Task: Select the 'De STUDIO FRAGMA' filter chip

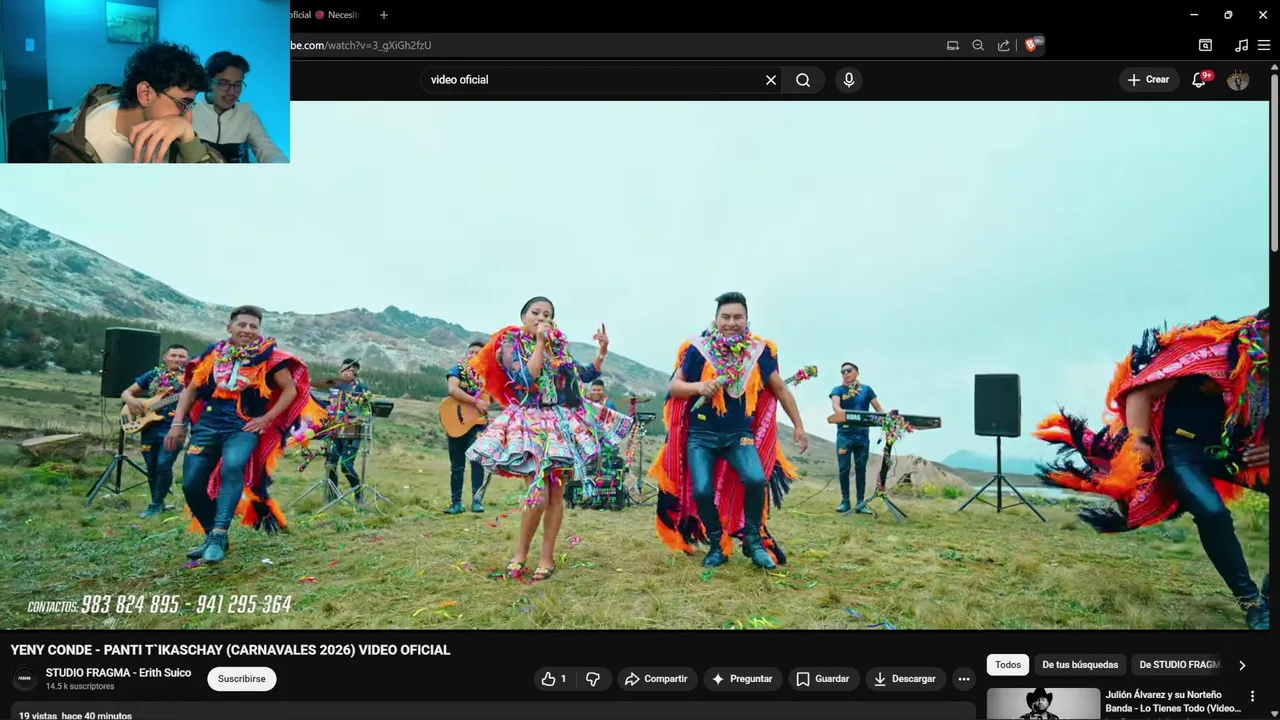Action: coord(1179,665)
